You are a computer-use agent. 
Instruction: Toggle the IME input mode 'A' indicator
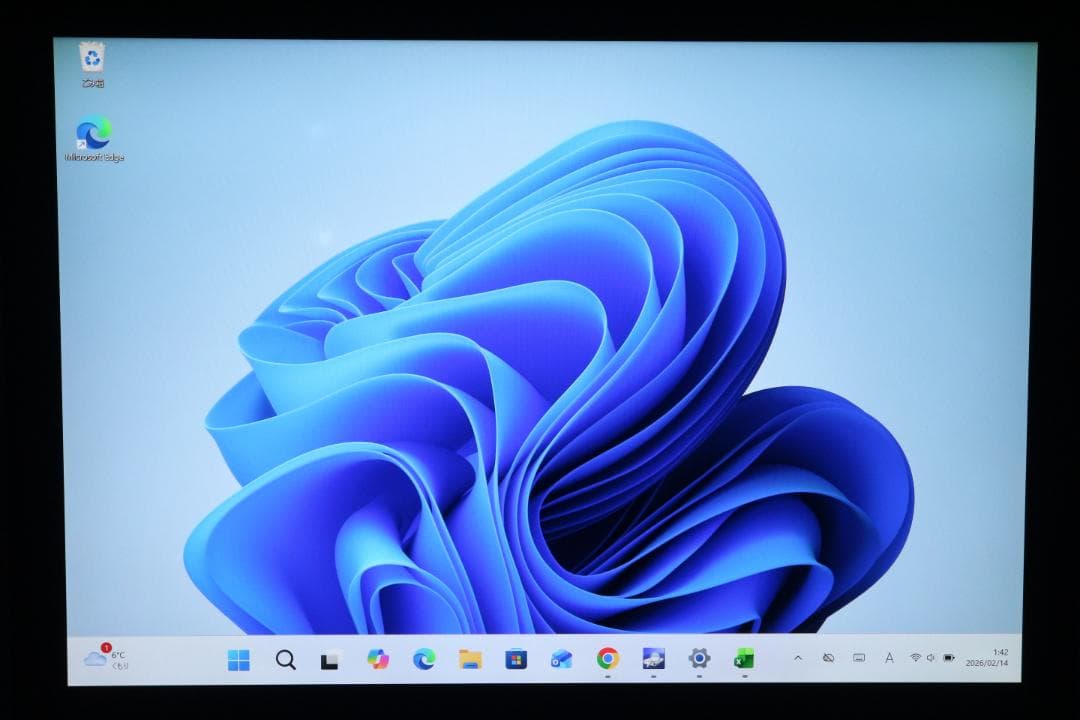889,658
